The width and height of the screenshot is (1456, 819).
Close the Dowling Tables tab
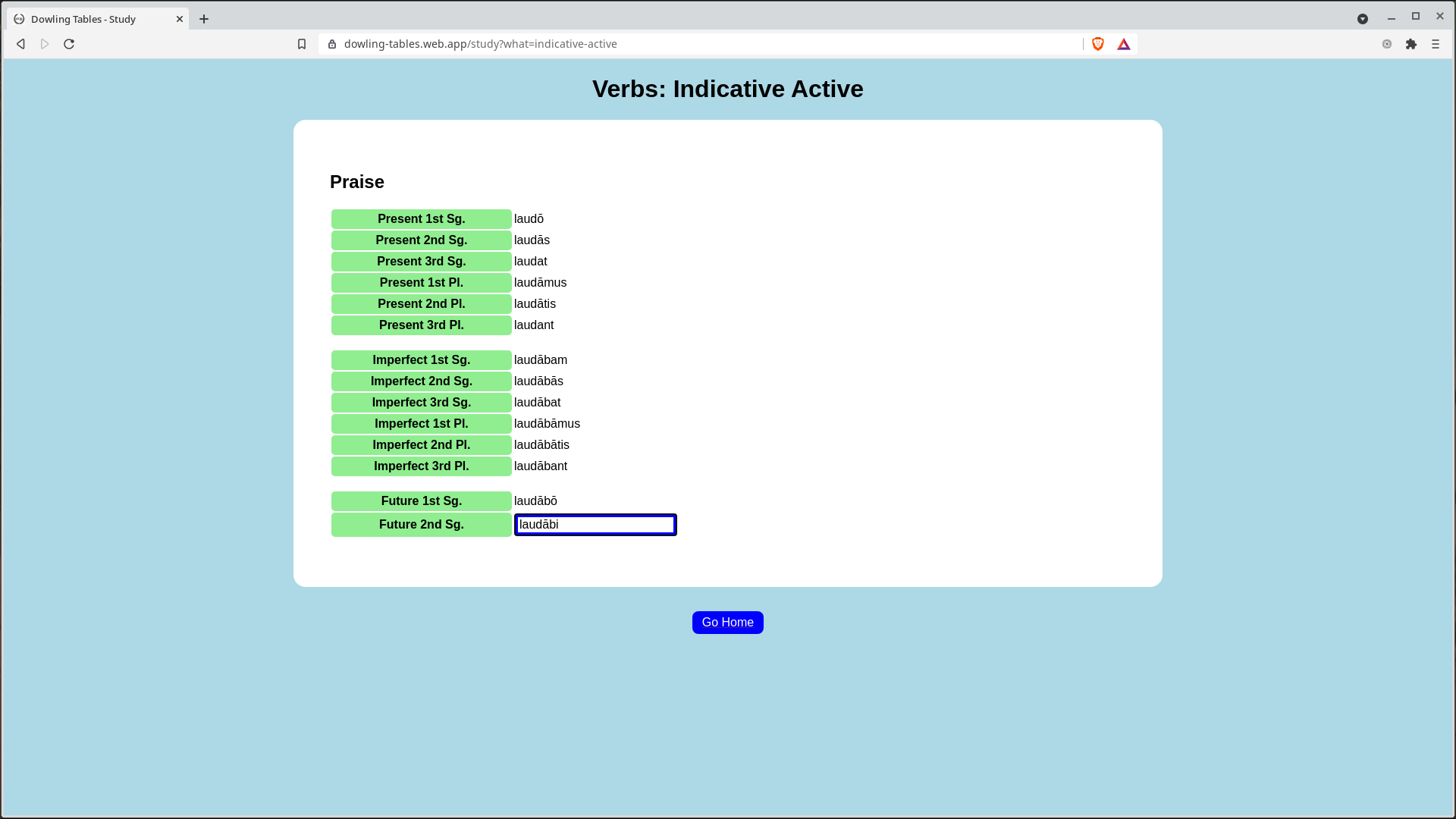(x=180, y=19)
